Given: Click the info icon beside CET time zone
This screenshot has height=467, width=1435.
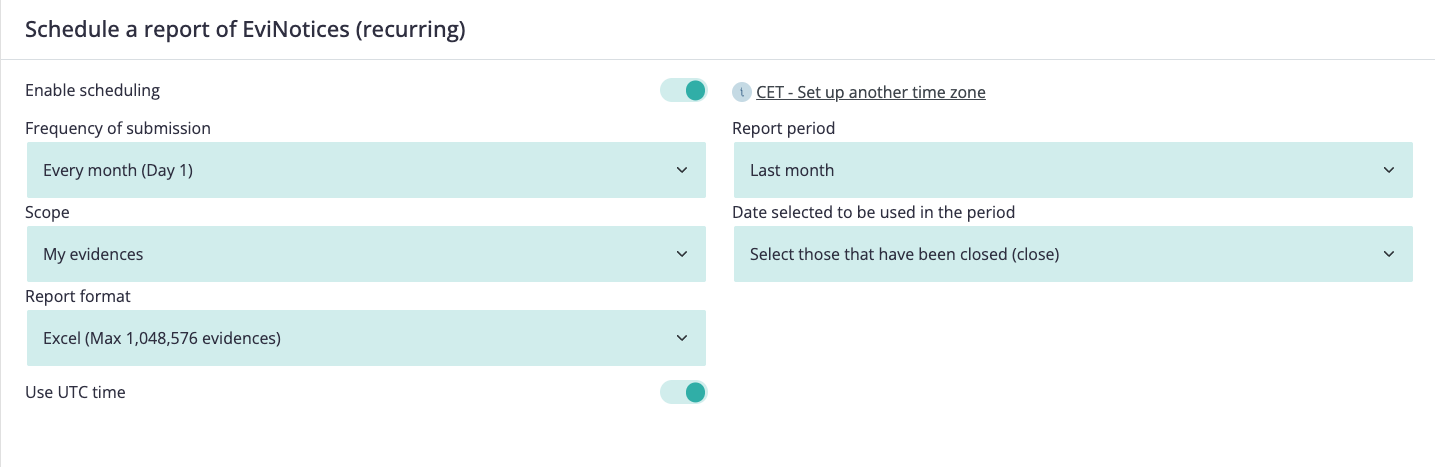Looking at the screenshot, I should [741, 92].
